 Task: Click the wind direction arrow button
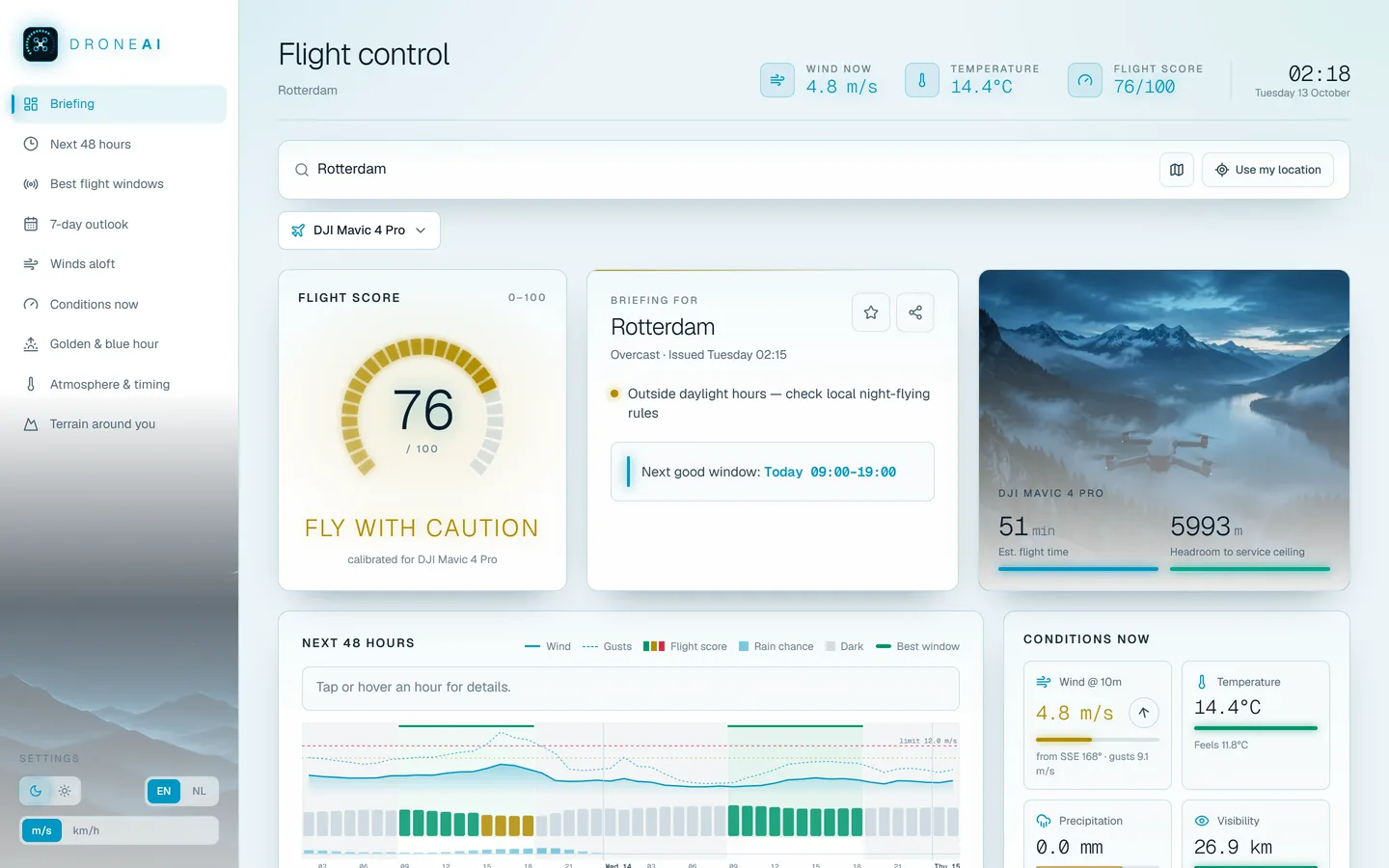pos(1144,713)
